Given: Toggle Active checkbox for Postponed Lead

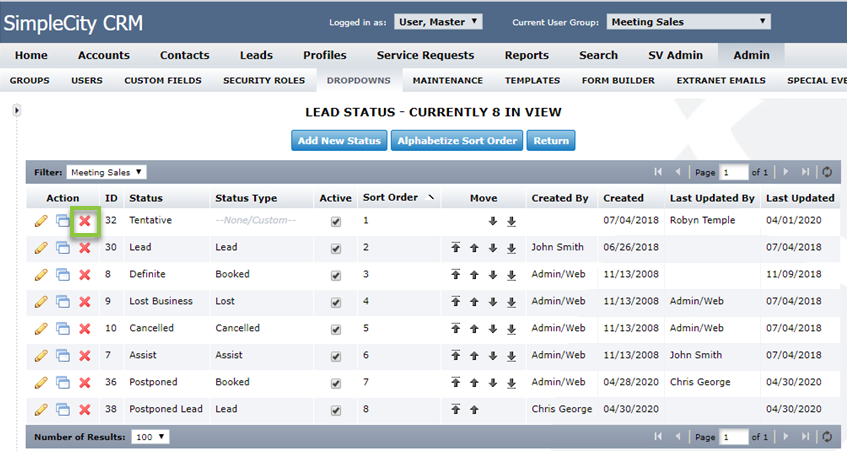Looking at the screenshot, I should tap(336, 410).
